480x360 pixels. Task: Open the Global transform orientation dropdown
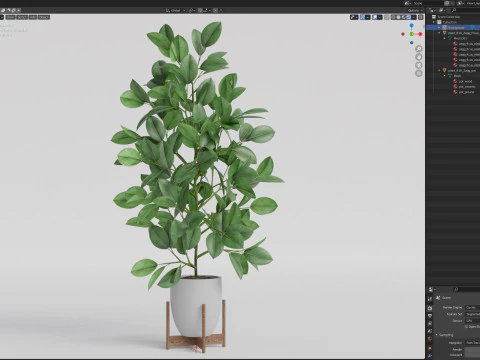[x=176, y=10]
